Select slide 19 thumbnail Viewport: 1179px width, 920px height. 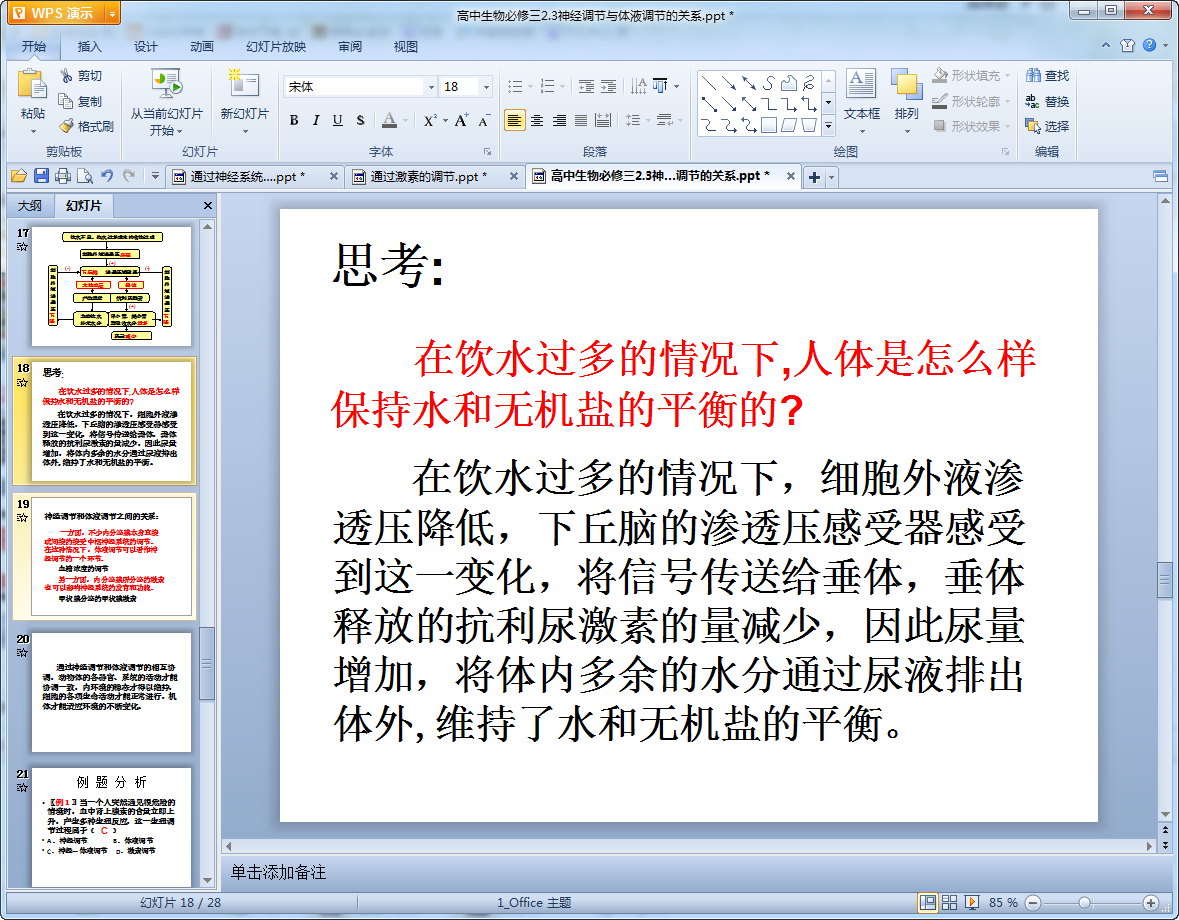[x=111, y=557]
